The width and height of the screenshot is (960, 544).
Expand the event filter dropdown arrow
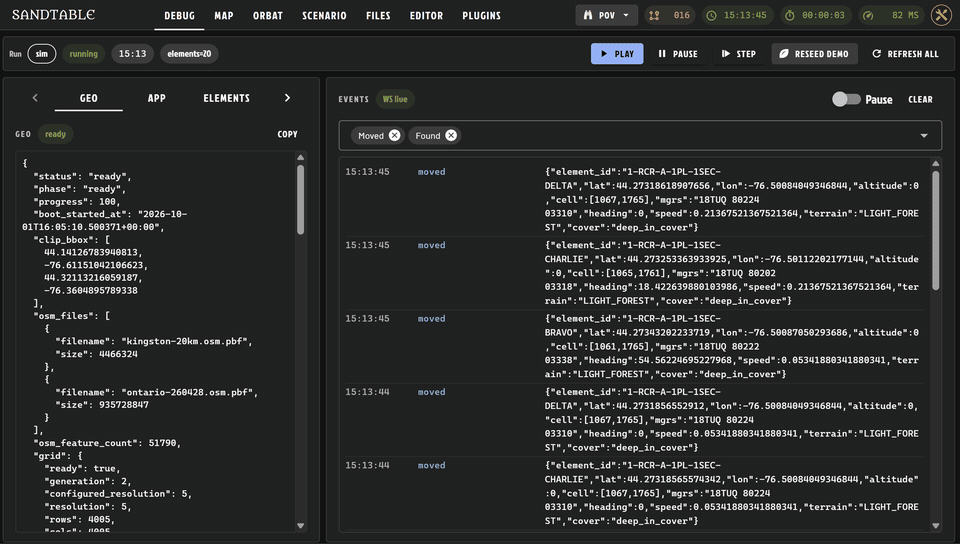(x=924, y=136)
